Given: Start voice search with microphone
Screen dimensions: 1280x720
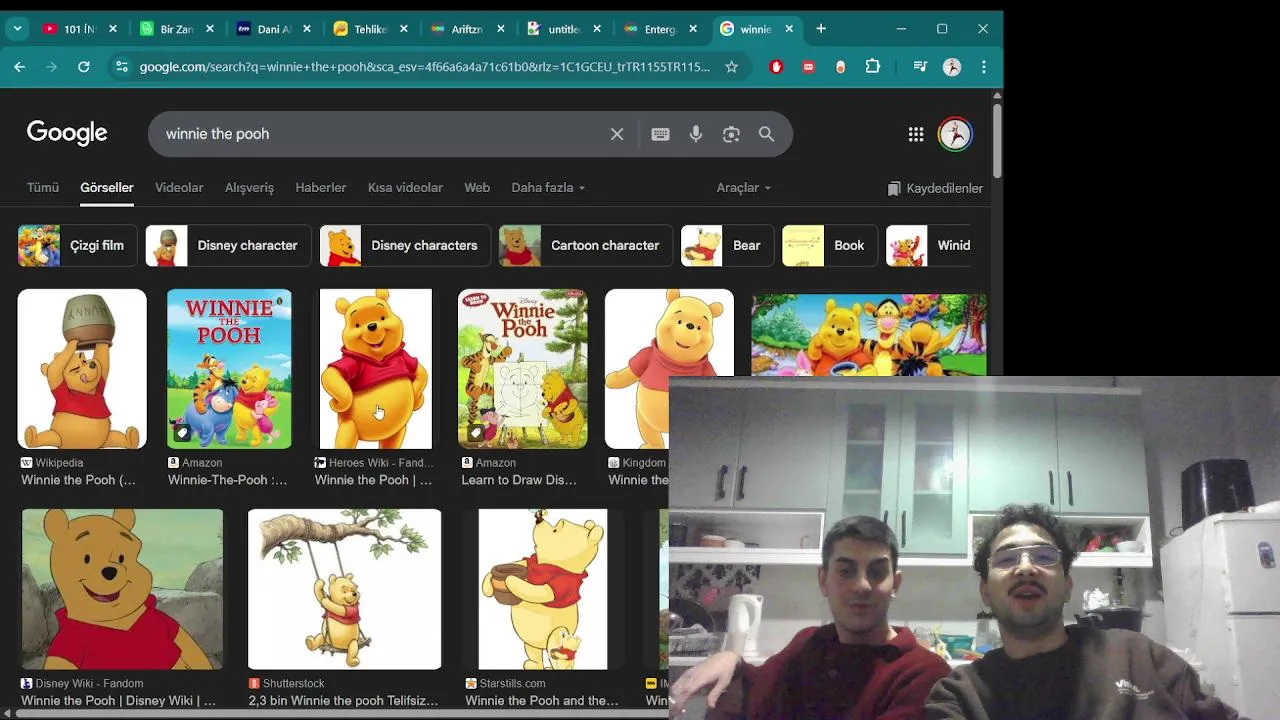Looking at the screenshot, I should [696, 134].
